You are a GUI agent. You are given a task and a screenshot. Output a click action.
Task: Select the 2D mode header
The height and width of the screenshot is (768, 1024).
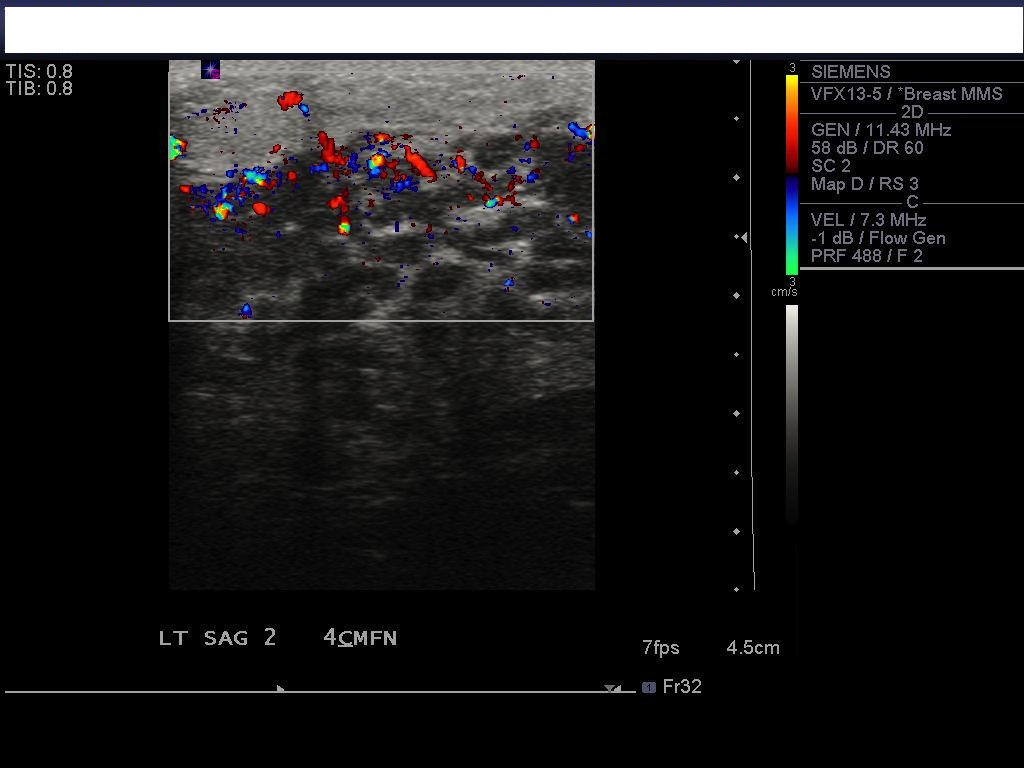[x=911, y=112]
